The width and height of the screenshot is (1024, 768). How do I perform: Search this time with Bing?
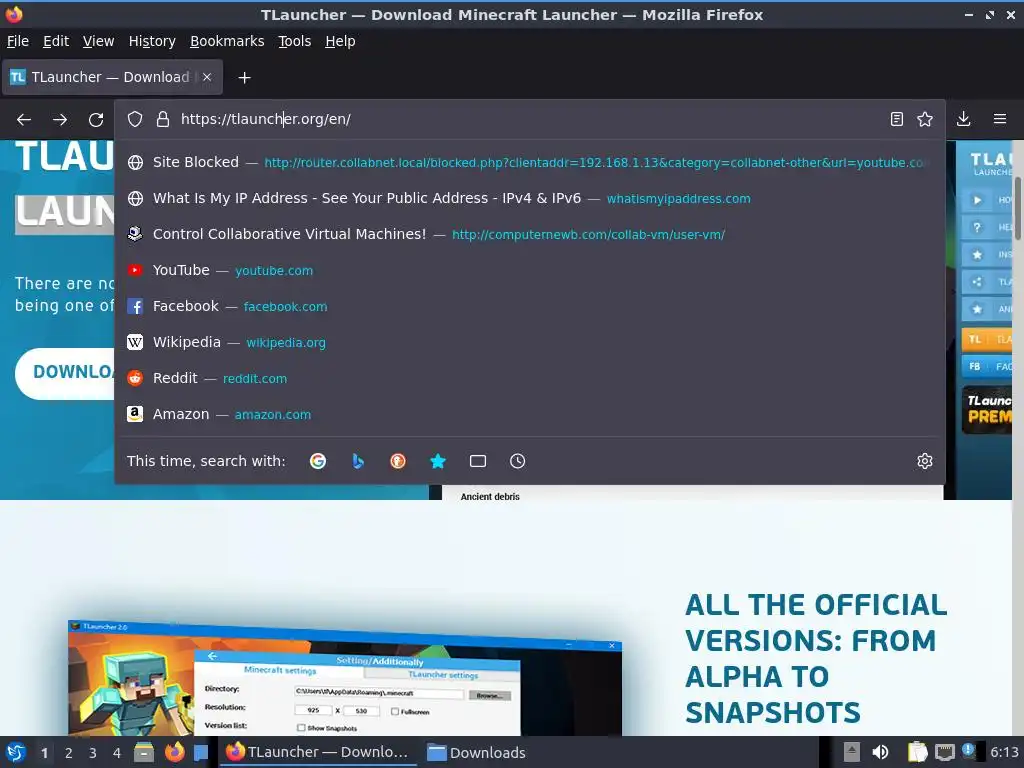[358, 461]
